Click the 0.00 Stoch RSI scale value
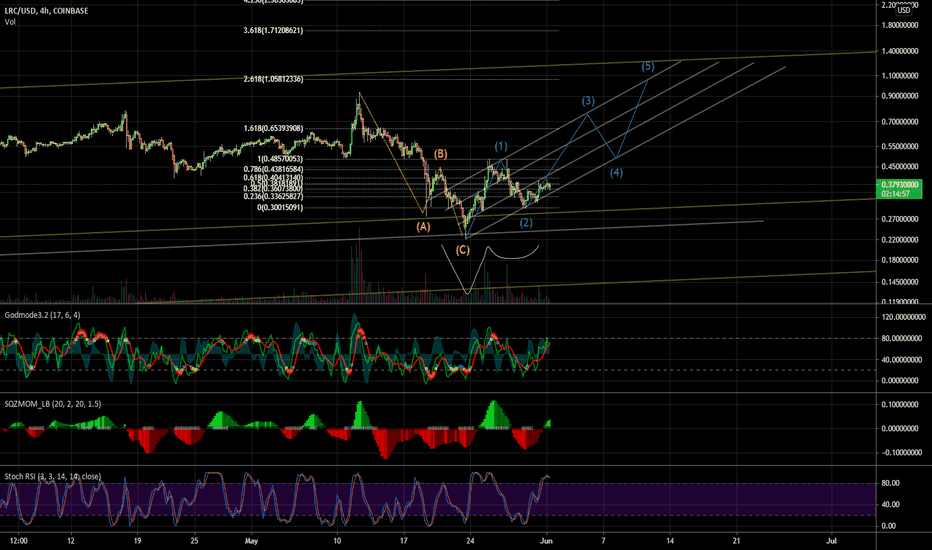This screenshot has height=550, width=932. pos(889,526)
